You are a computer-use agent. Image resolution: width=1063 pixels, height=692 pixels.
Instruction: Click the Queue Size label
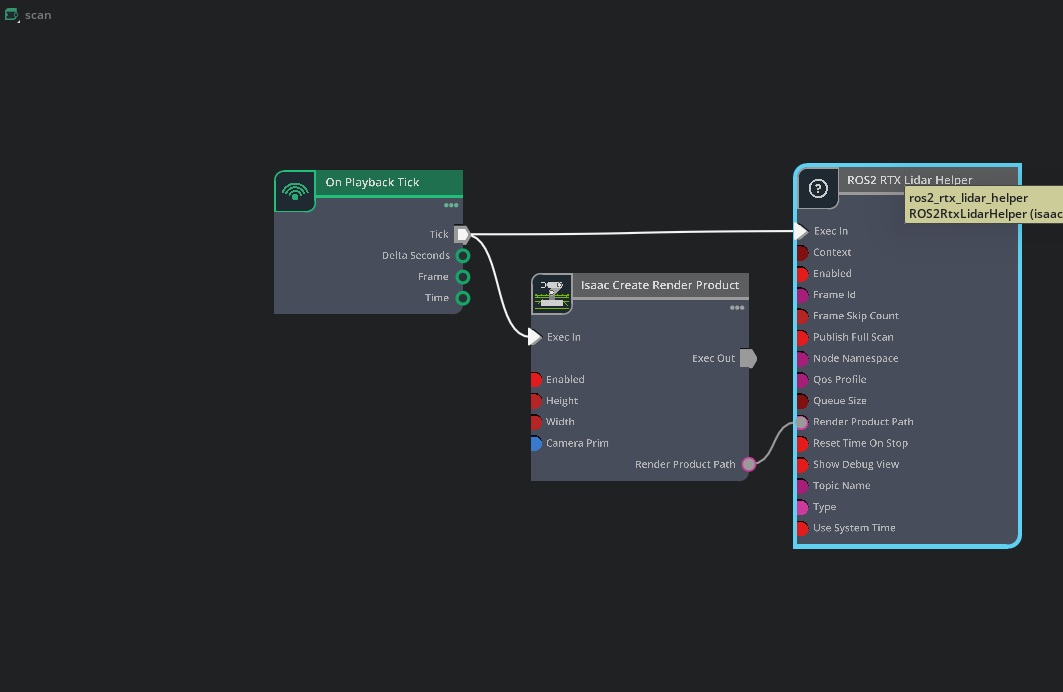pos(839,401)
